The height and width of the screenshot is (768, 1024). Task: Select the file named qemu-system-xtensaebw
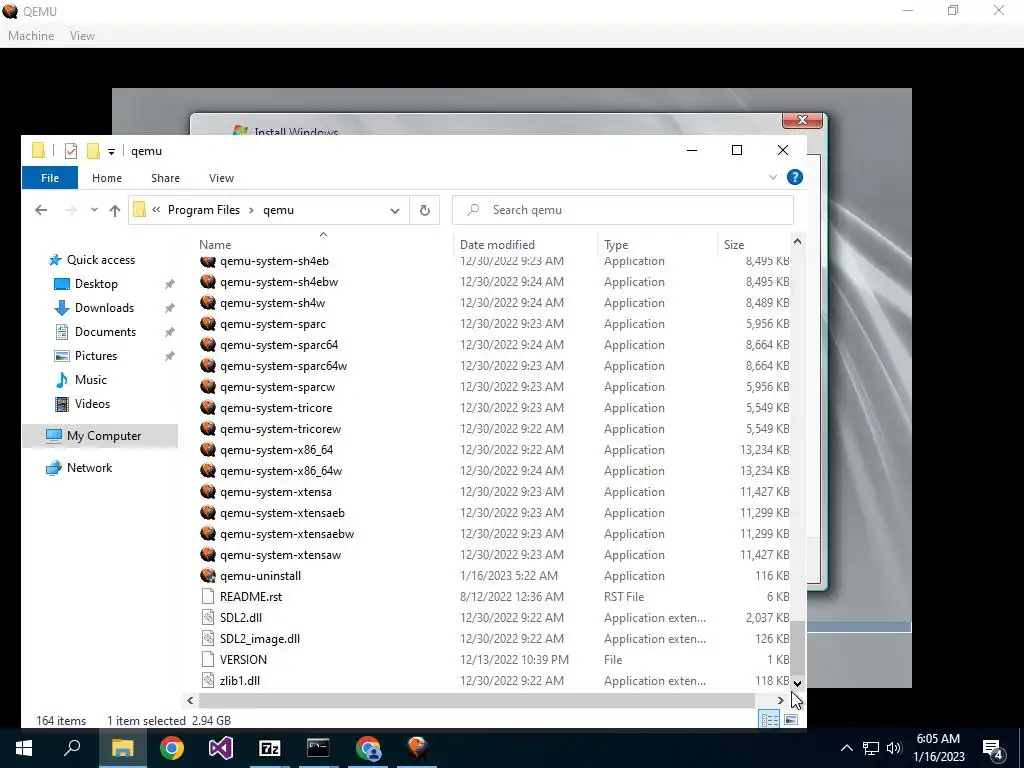click(x=287, y=534)
